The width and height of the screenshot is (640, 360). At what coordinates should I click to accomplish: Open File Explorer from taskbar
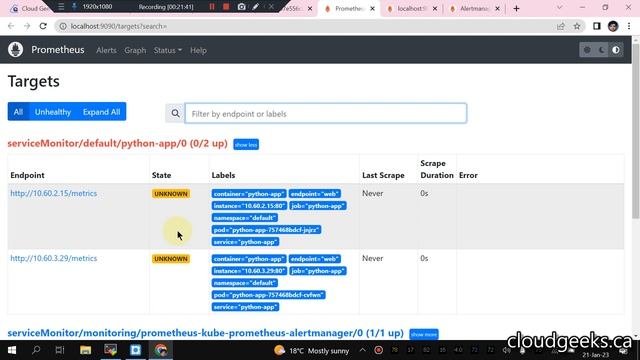[x=85, y=350]
